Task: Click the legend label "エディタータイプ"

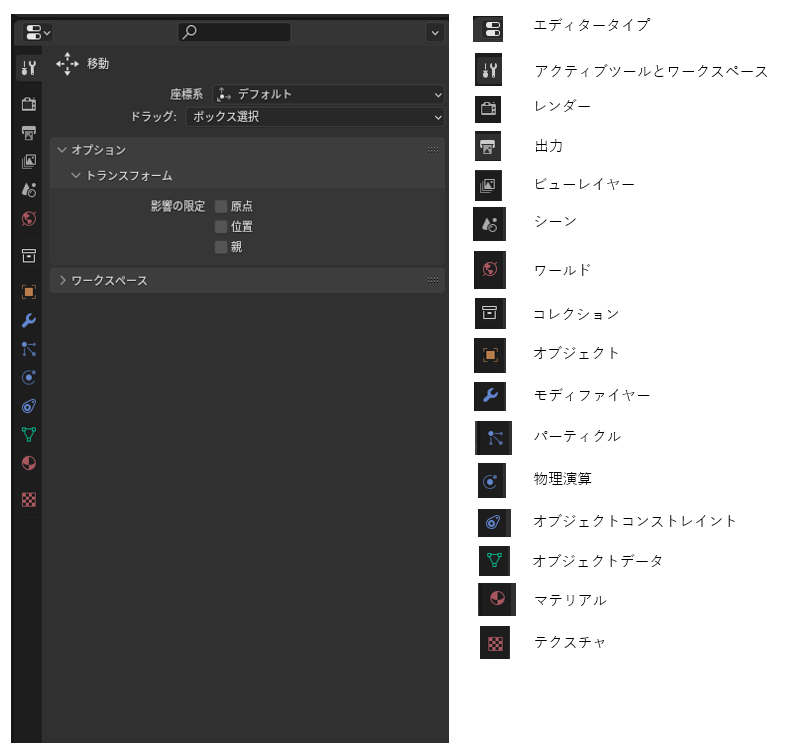Action: pos(592,25)
